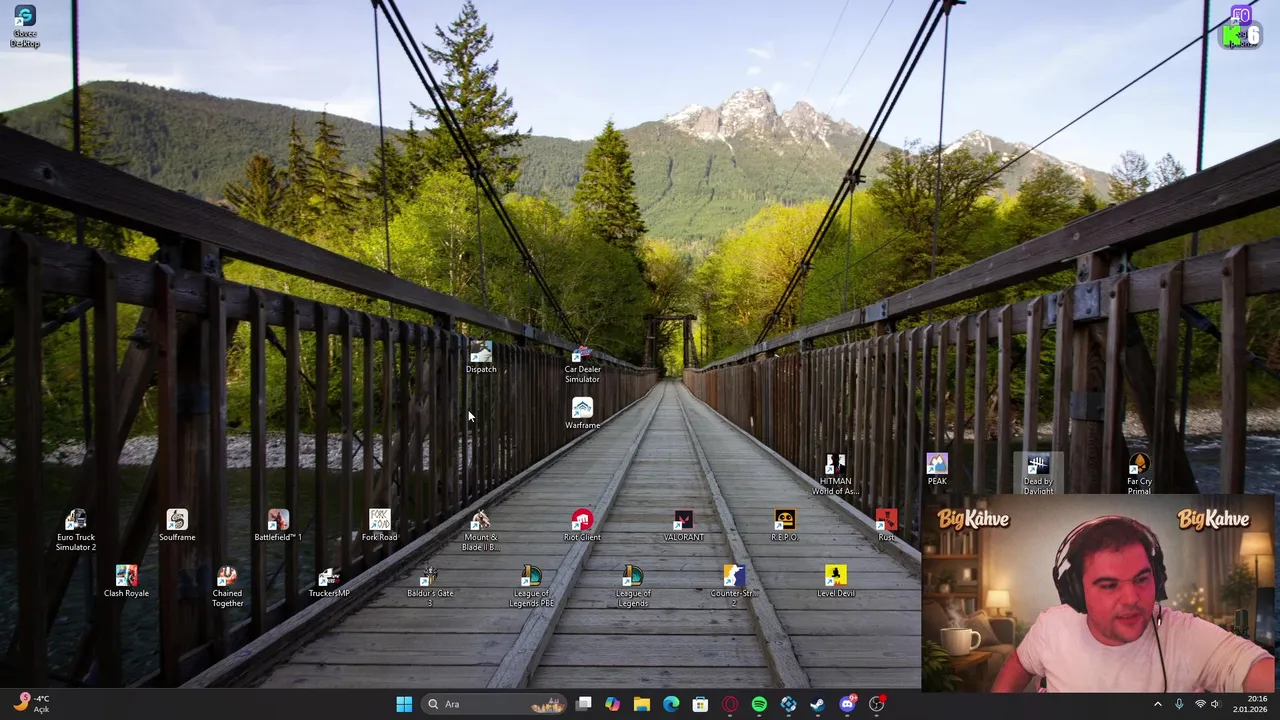Open the weather widget showing -4°C

[30, 704]
